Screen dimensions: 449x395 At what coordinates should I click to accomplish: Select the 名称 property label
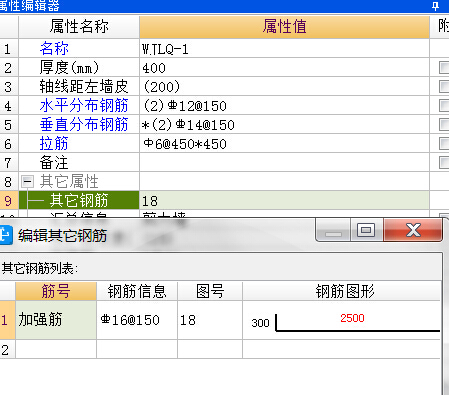(54, 49)
